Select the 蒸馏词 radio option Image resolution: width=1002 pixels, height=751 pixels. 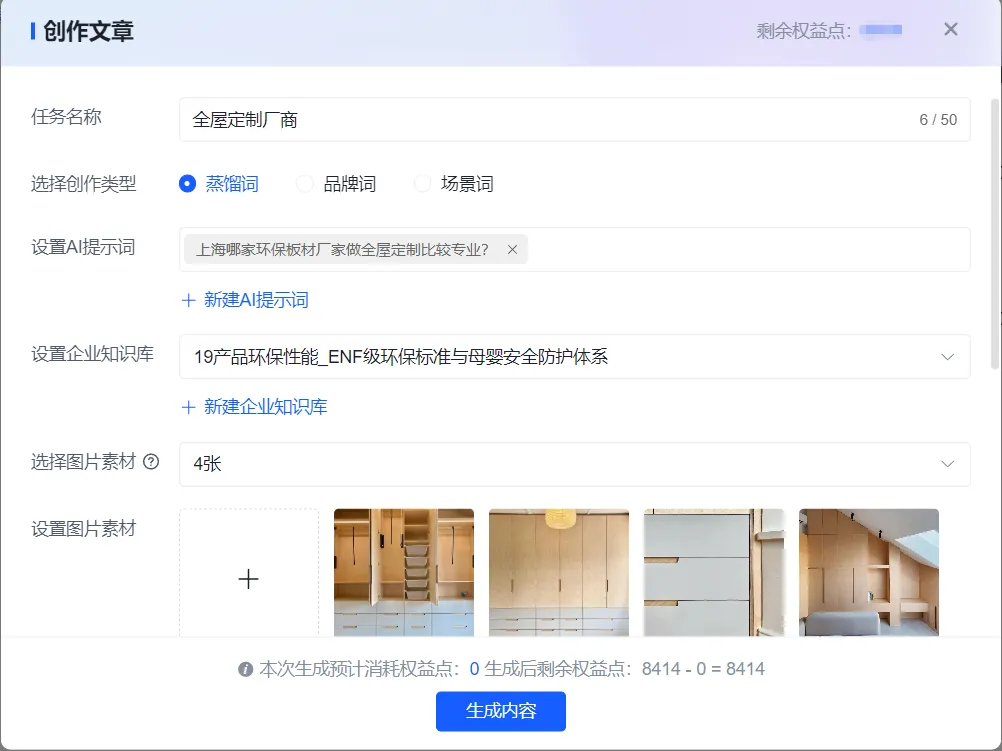pos(187,184)
